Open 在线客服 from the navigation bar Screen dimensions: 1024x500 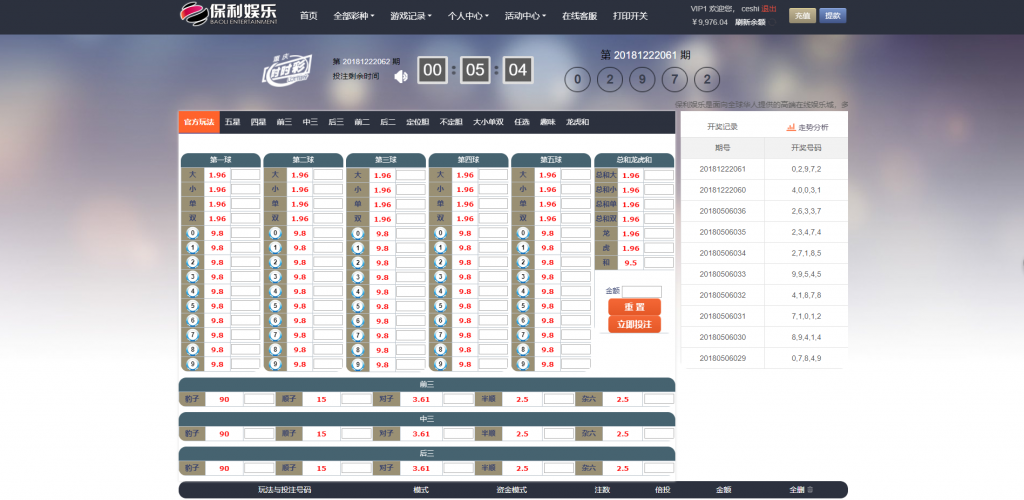pyautogui.click(x=579, y=16)
